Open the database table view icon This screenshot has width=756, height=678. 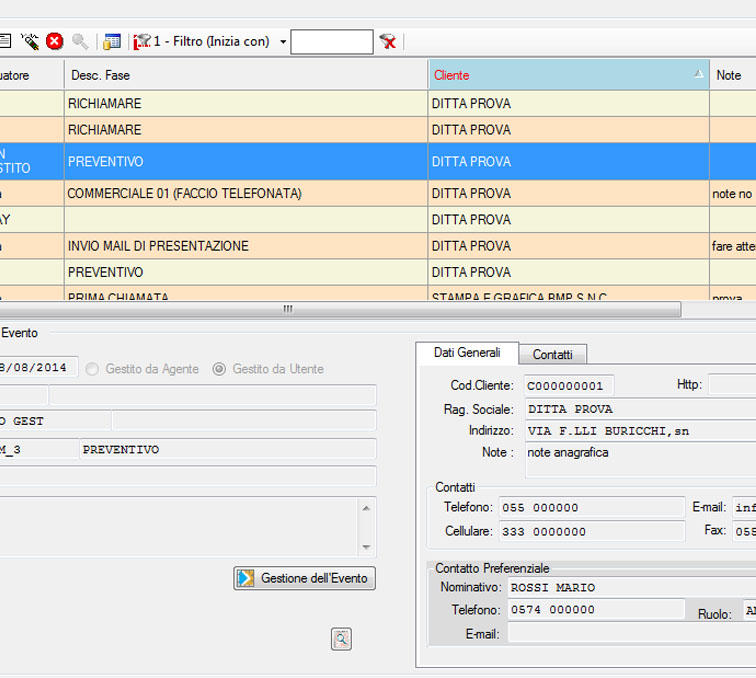point(112,42)
